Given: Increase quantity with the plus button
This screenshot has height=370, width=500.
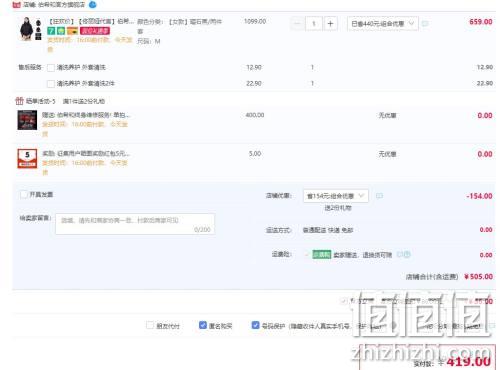Looking at the screenshot, I should (330, 24).
